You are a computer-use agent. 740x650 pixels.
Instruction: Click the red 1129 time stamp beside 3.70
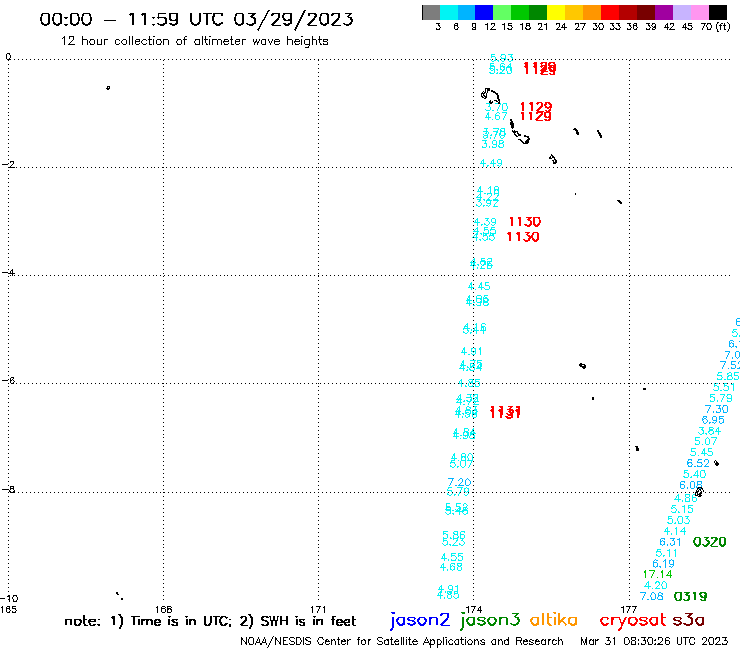point(536,107)
